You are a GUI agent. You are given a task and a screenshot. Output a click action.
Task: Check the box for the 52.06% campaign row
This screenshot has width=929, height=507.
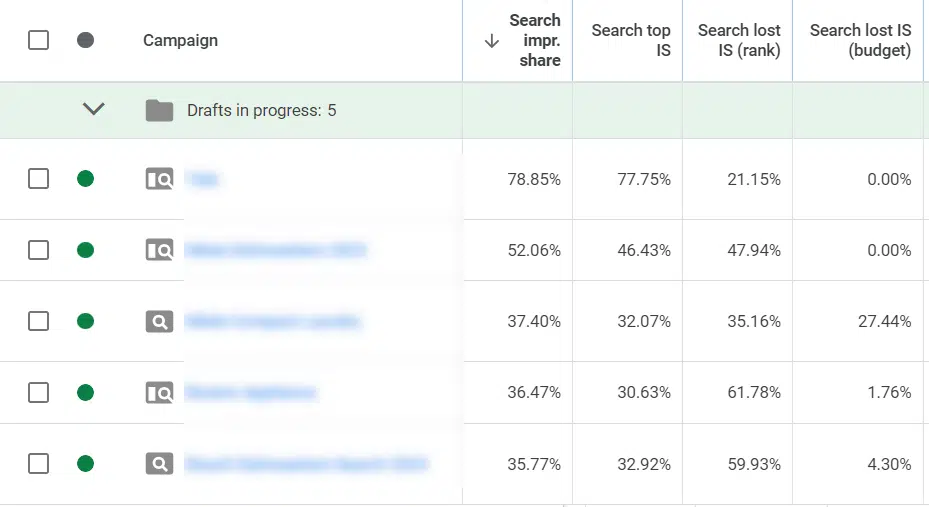pyautogui.click(x=38, y=250)
